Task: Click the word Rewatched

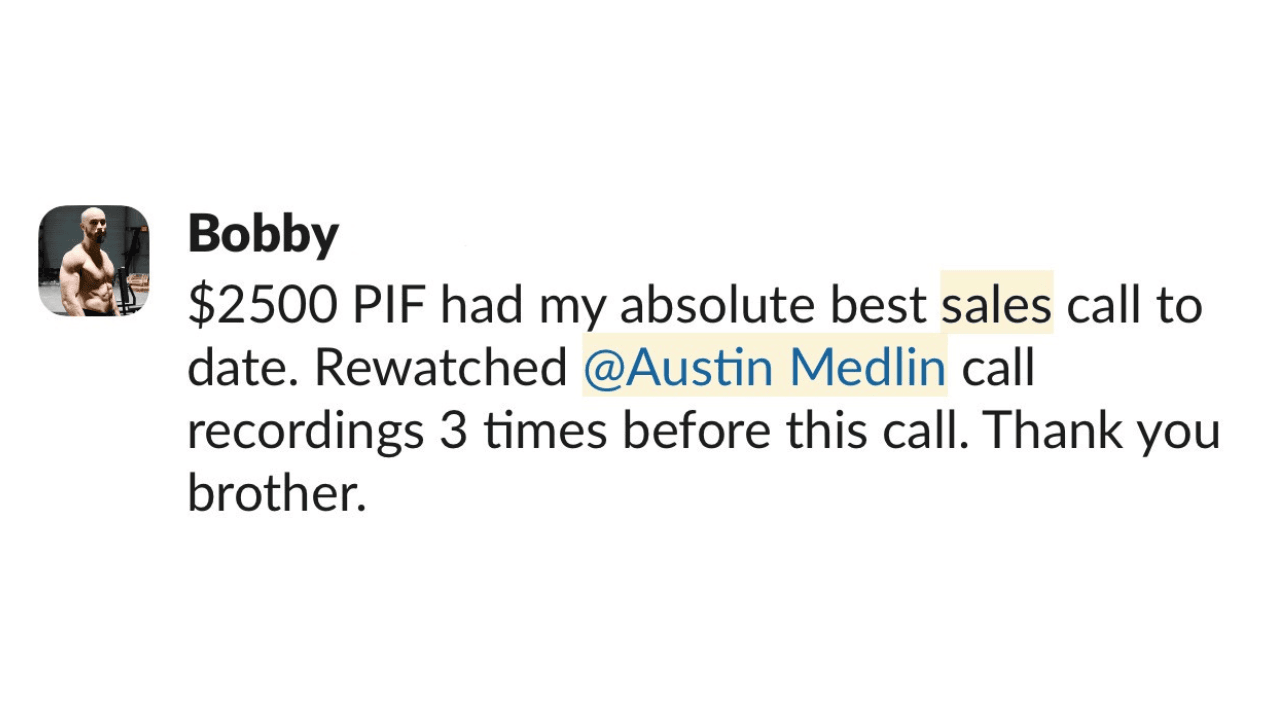Action: pyautogui.click(x=441, y=368)
